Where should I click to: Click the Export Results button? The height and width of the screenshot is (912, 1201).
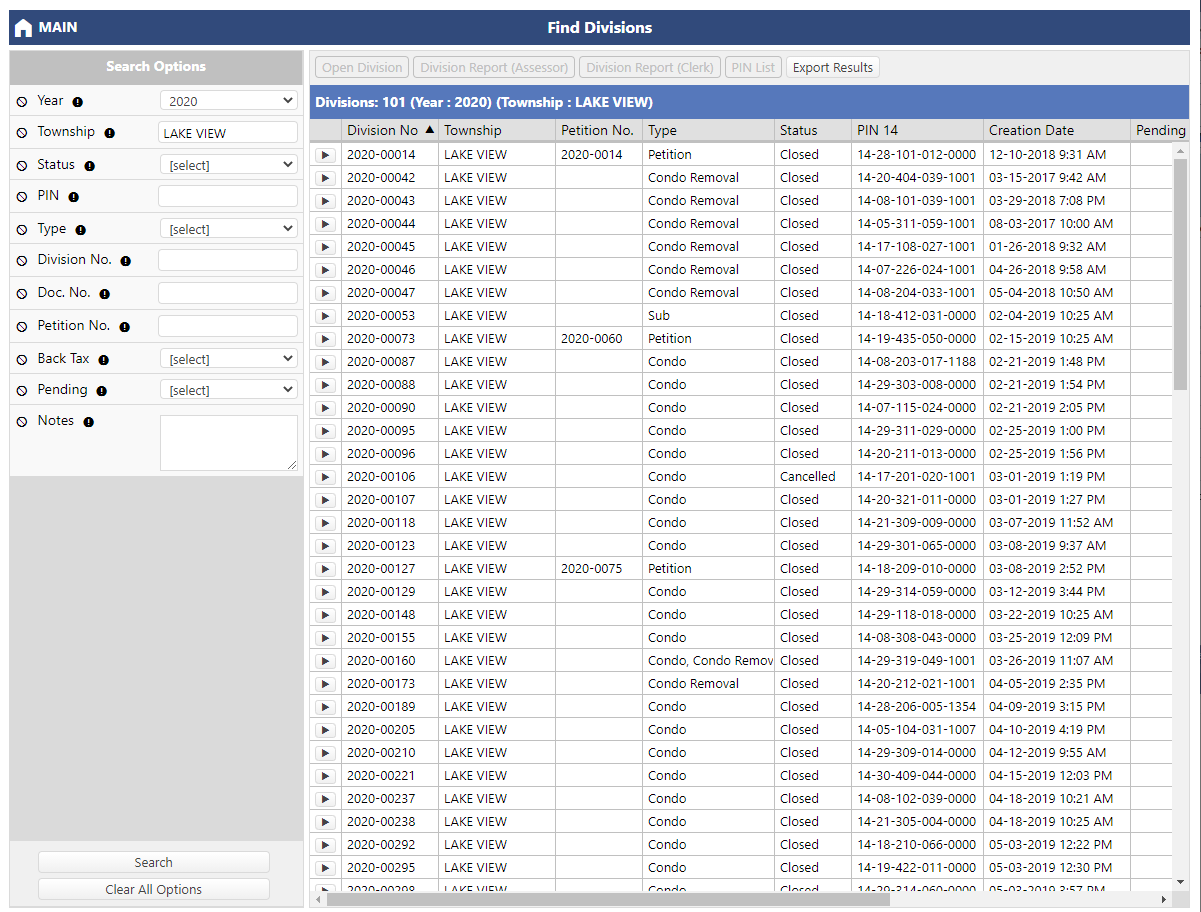pos(832,68)
